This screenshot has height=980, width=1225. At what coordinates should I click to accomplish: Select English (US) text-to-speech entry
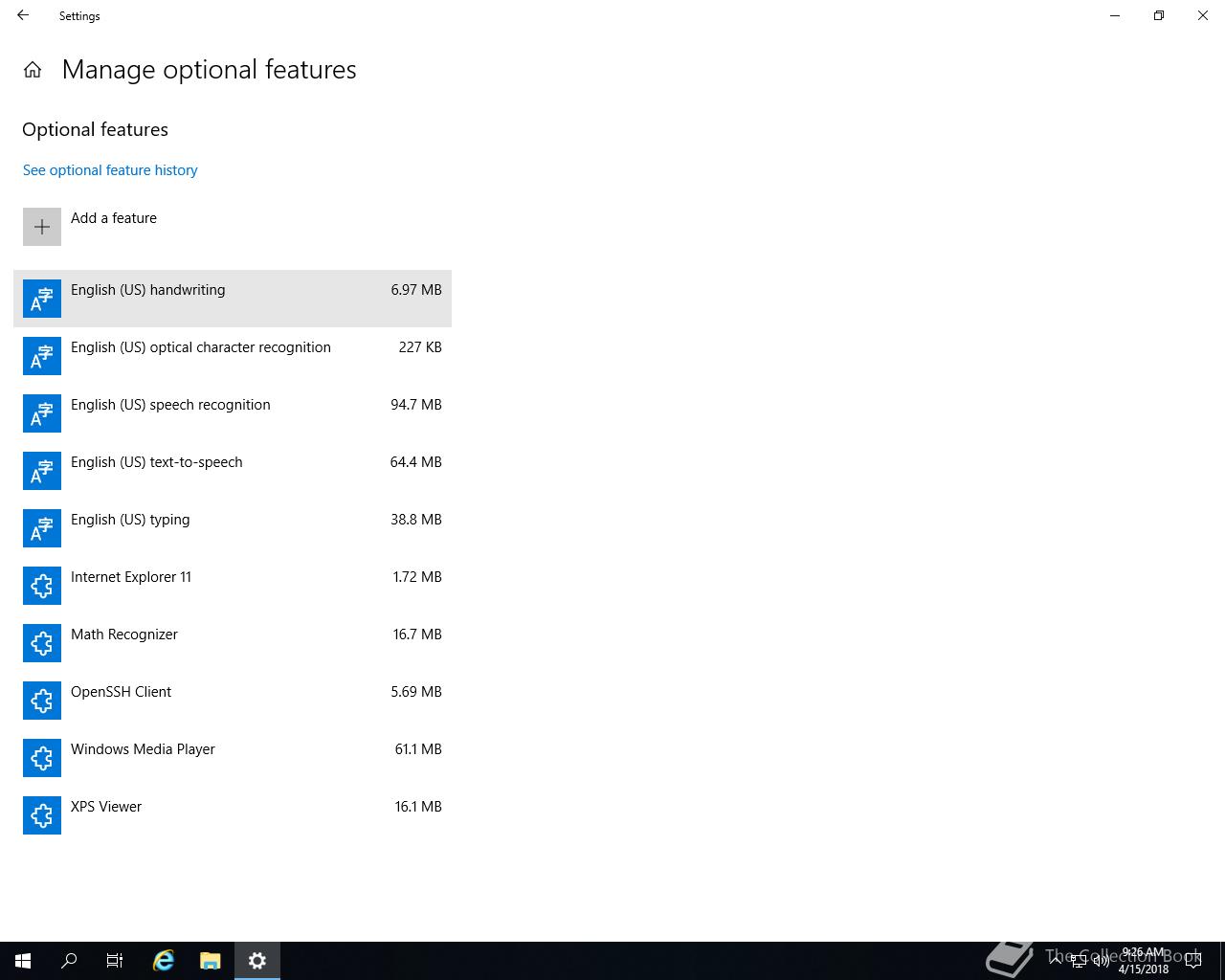coord(233,471)
